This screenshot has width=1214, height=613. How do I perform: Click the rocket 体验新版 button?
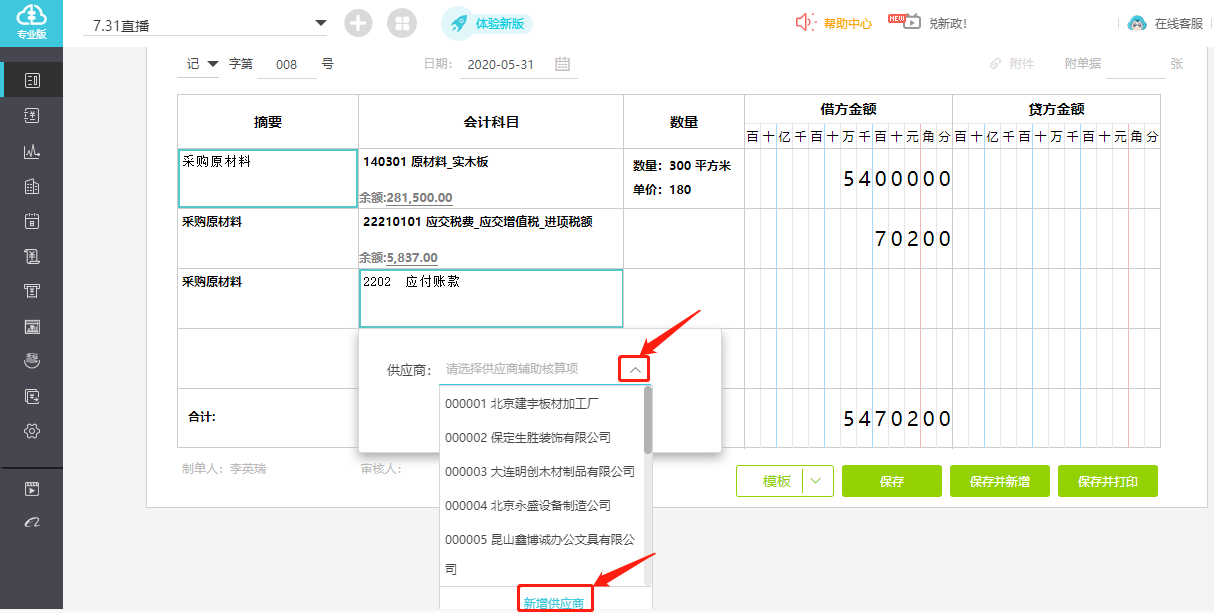487,23
